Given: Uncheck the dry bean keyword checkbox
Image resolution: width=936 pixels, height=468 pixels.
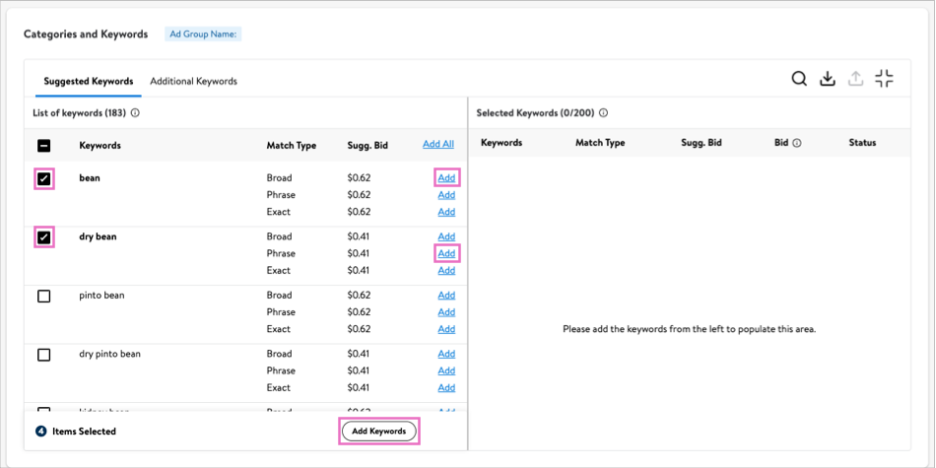Looking at the screenshot, I should point(44,238).
